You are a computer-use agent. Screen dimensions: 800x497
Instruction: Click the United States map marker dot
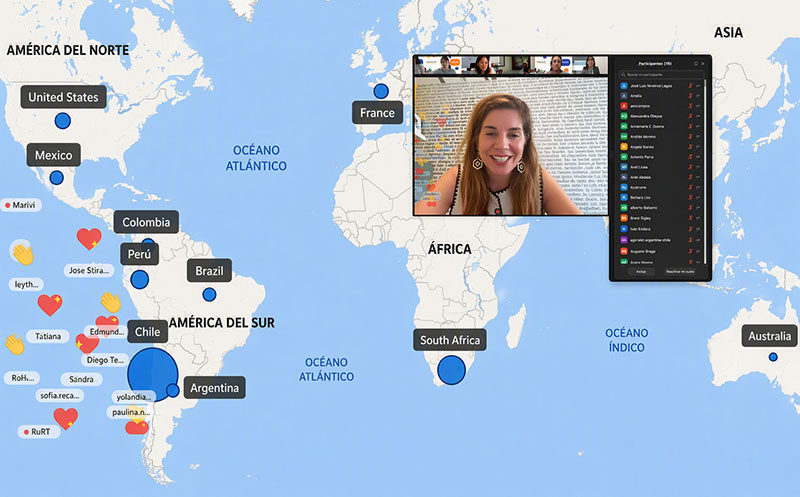[63, 121]
